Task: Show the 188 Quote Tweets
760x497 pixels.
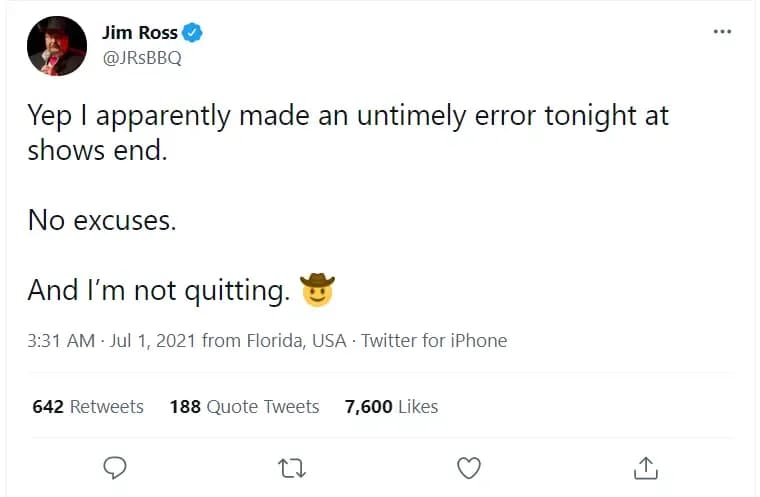Action: 244,406
